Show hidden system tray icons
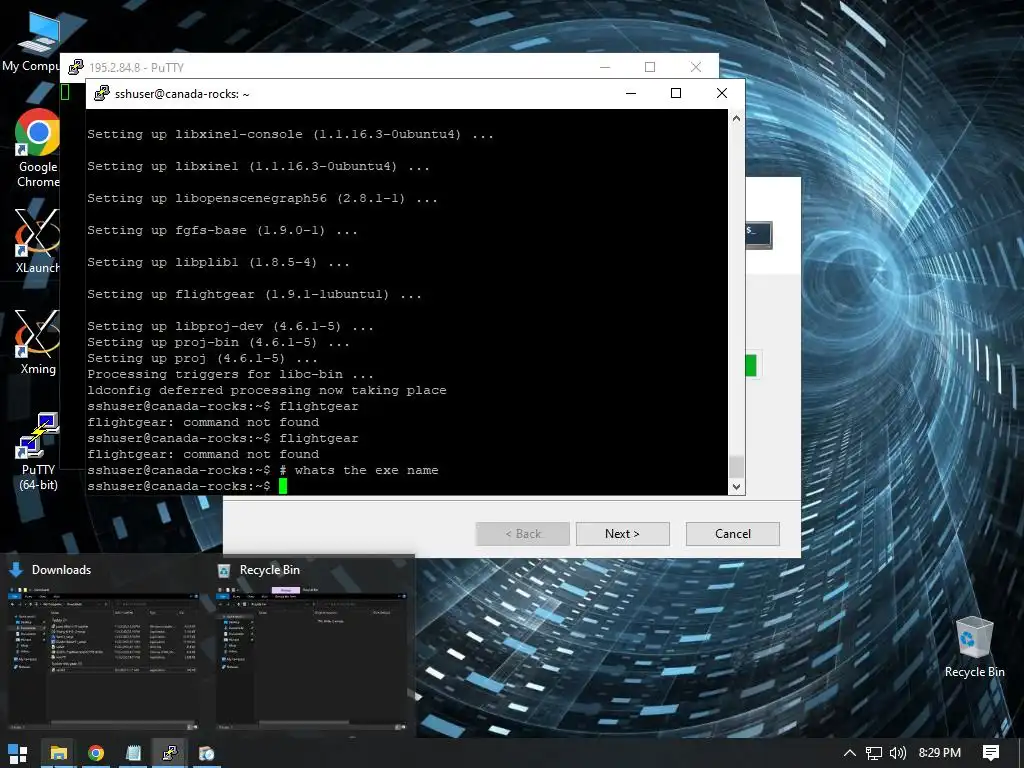This screenshot has height=768, width=1024. [x=850, y=753]
